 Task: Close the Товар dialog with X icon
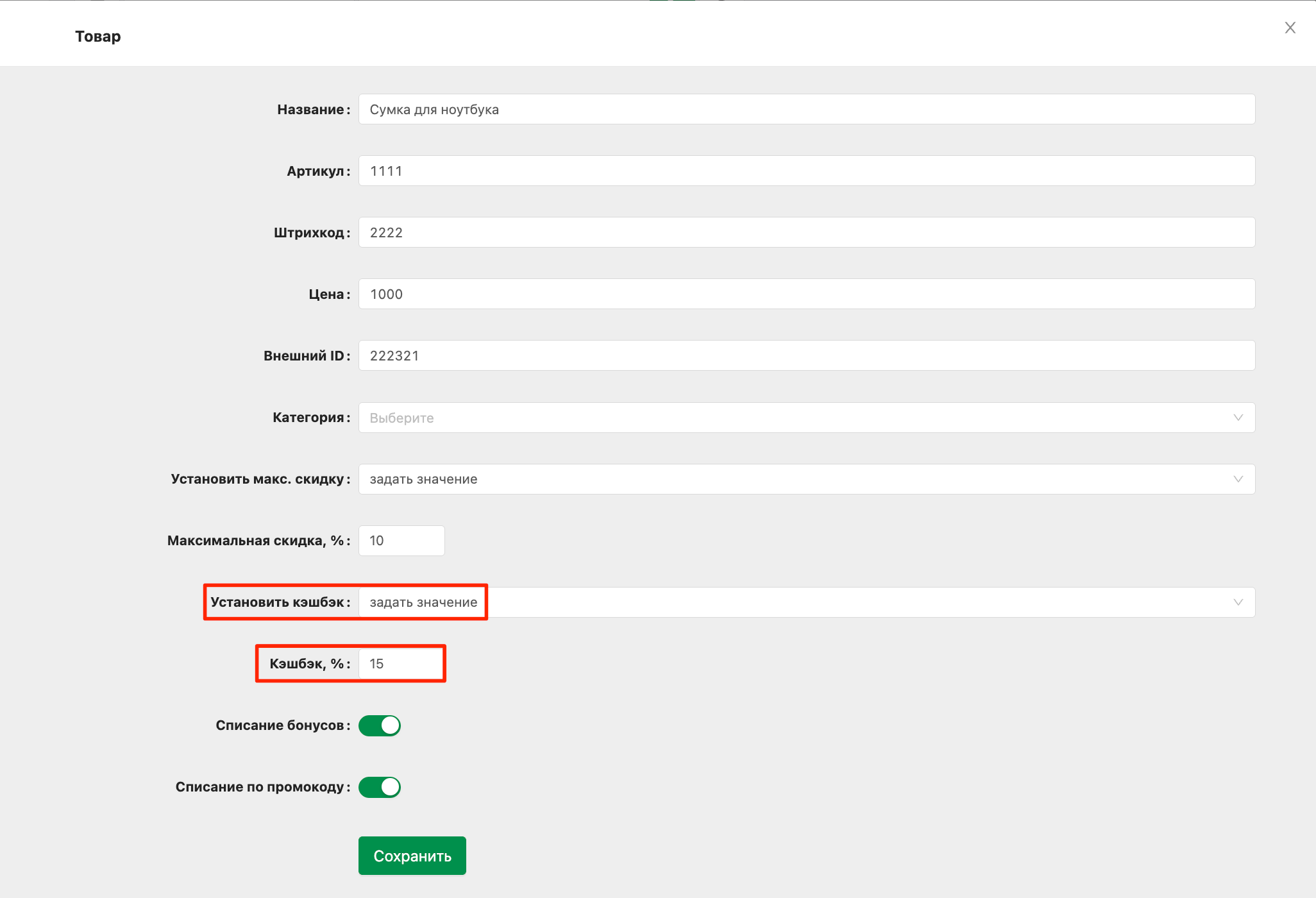pos(1290,28)
